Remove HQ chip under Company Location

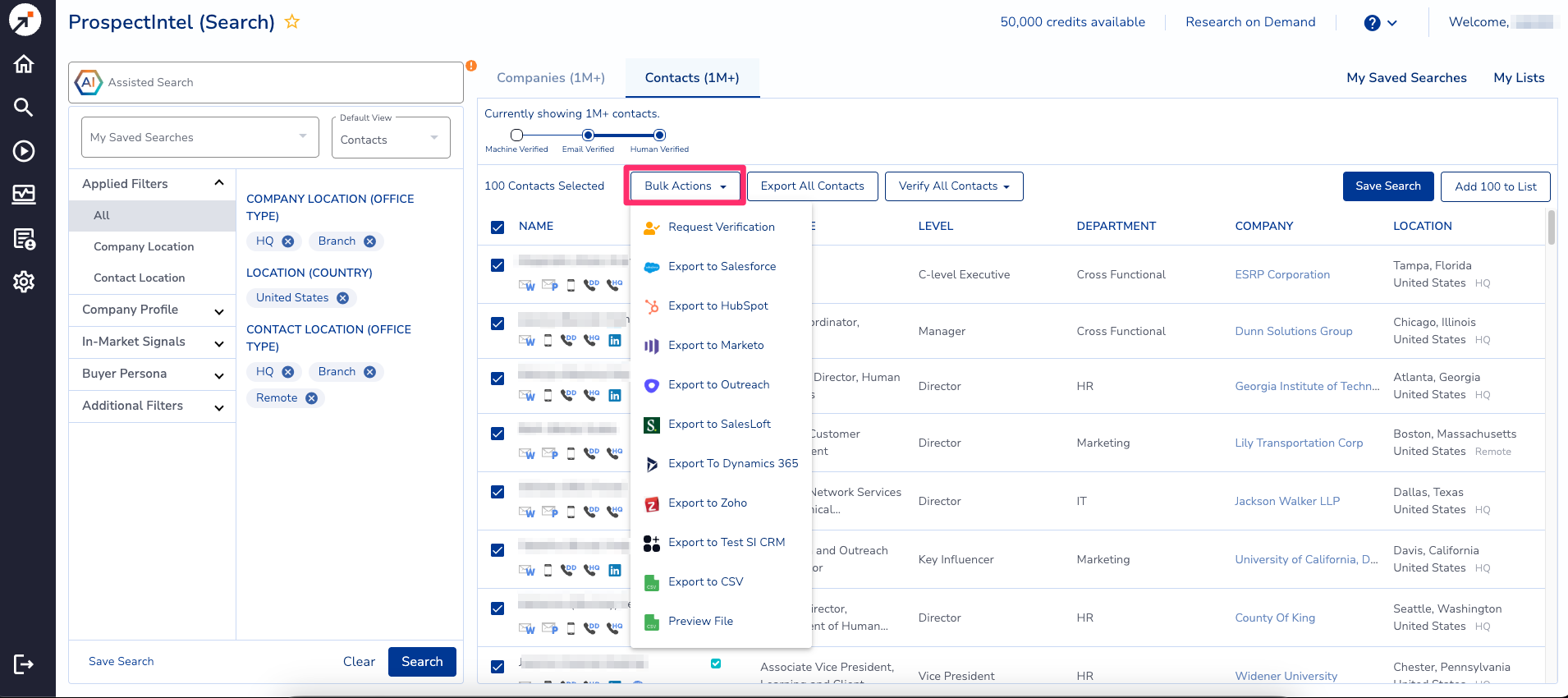pos(288,241)
